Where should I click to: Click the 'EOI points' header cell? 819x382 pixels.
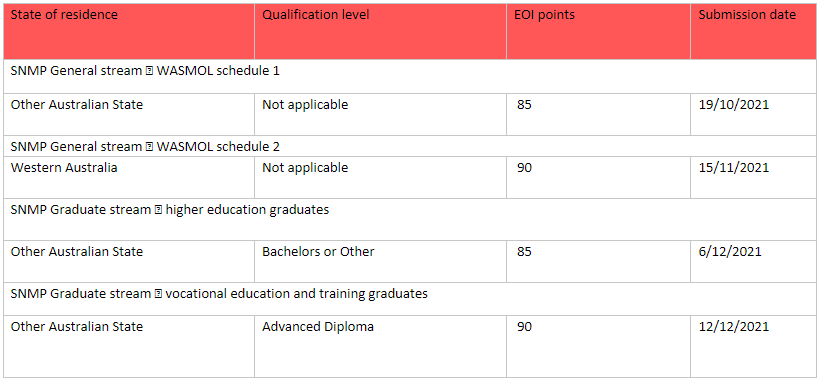pyautogui.click(x=598, y=31)
